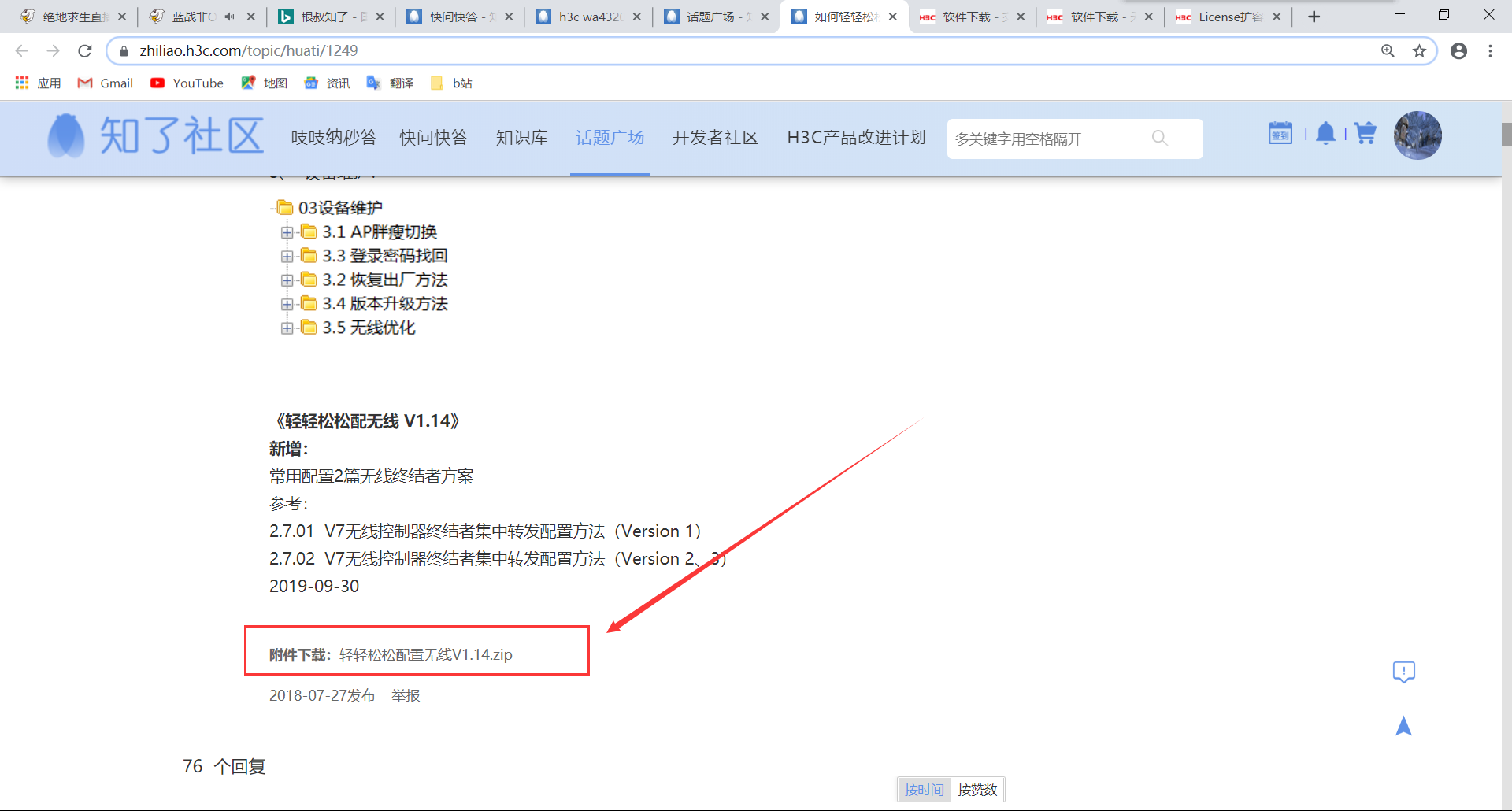The width and height of the screenshot is (1512, 811).
Task: Click the page vertical scrollbar thumb
Action: point(1506,135)
